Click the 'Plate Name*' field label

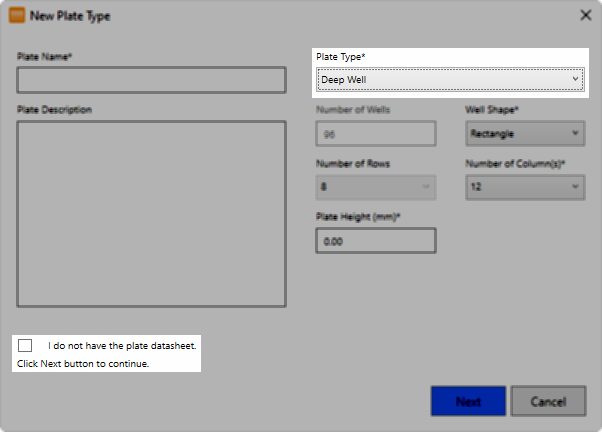click(x=45, y=57)
